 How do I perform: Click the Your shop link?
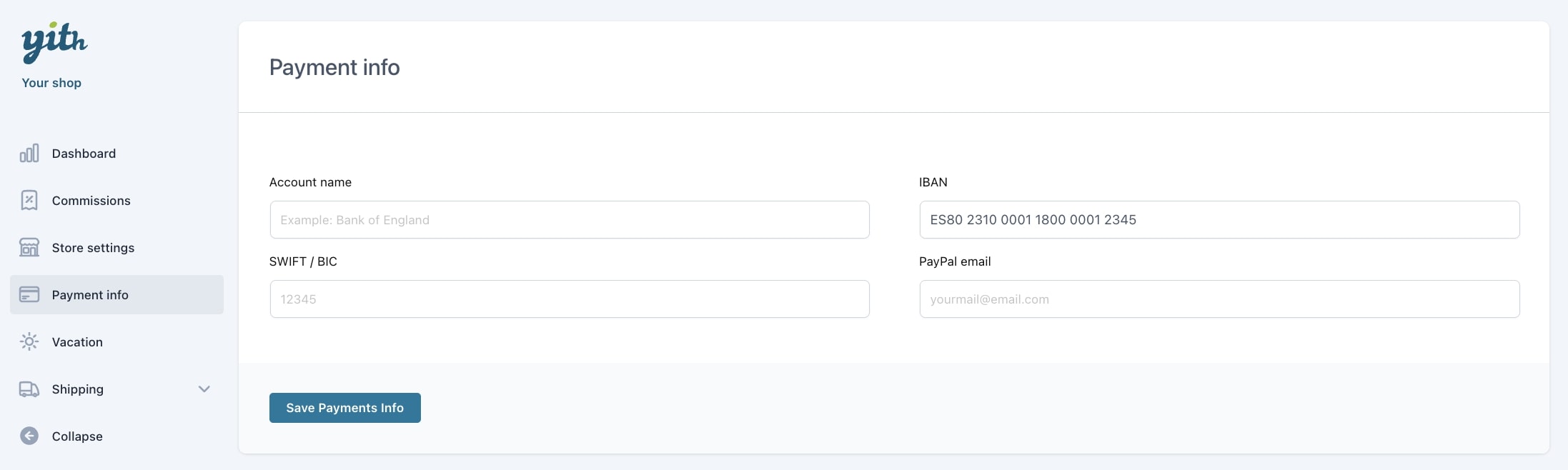pyautogui.click(x=51, y=83)
